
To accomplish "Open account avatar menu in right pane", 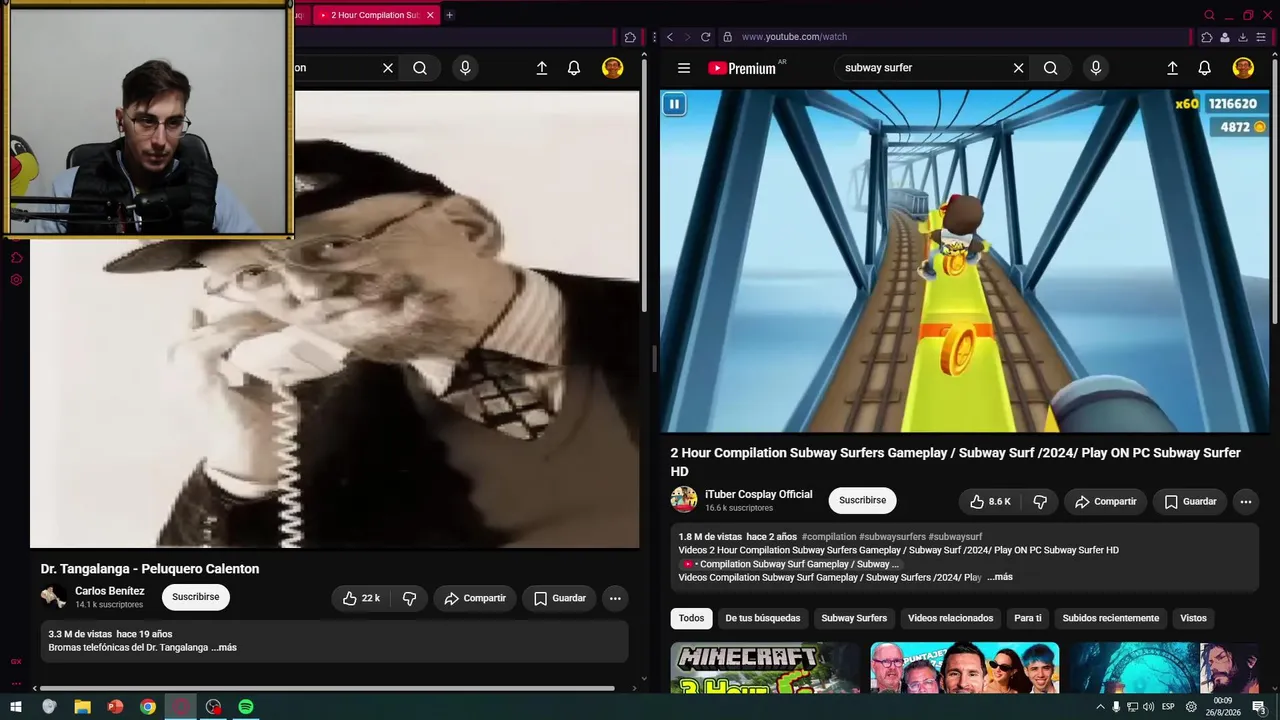I will click(x=1243, y=68).
